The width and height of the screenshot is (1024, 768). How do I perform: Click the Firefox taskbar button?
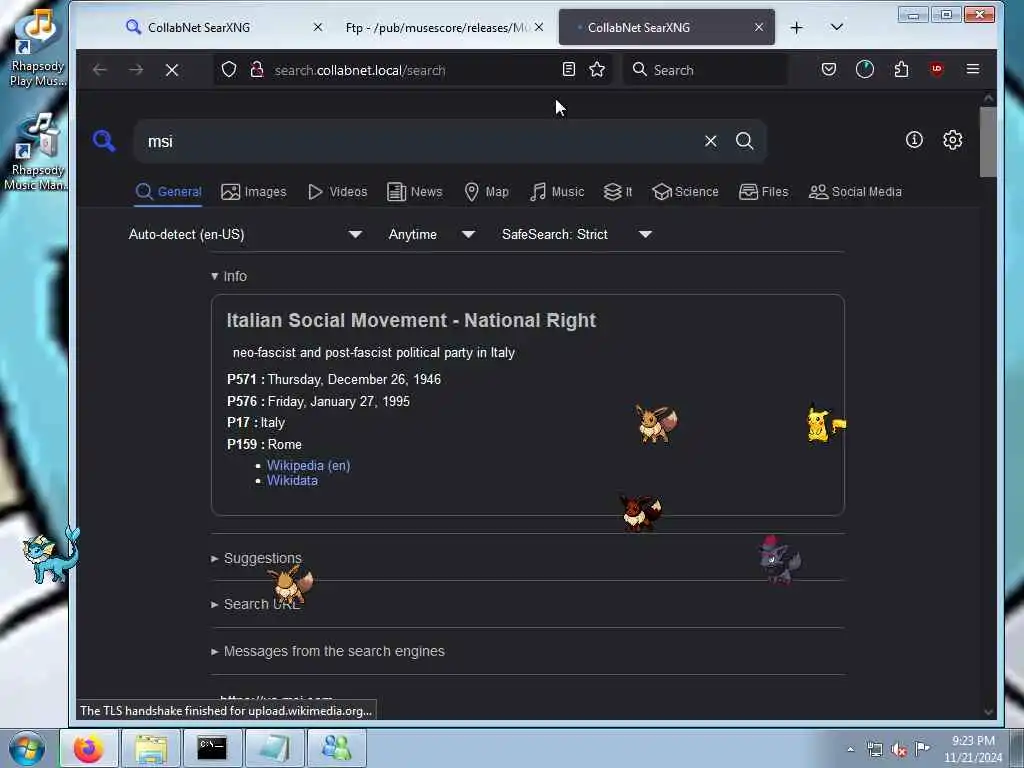click(x=89, y=748)
